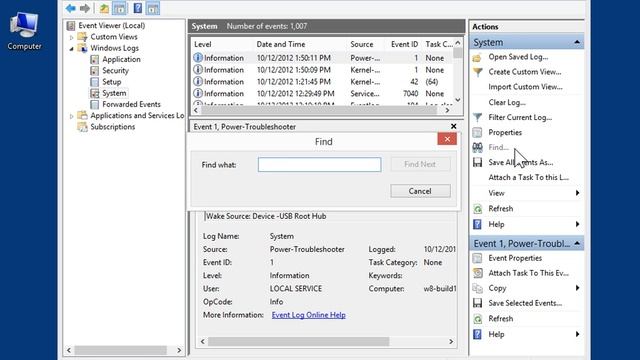The width and height of the screenshot is (640, 360).
Task: Close the Event 1 preview pane
Action: pyautogui.click(x=453, y=127)
